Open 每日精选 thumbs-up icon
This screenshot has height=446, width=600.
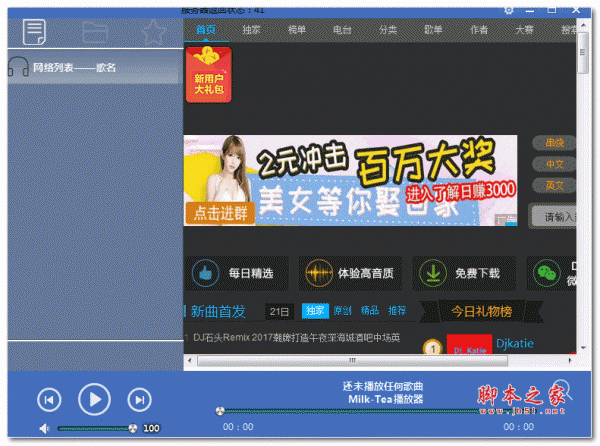[205, 273]
